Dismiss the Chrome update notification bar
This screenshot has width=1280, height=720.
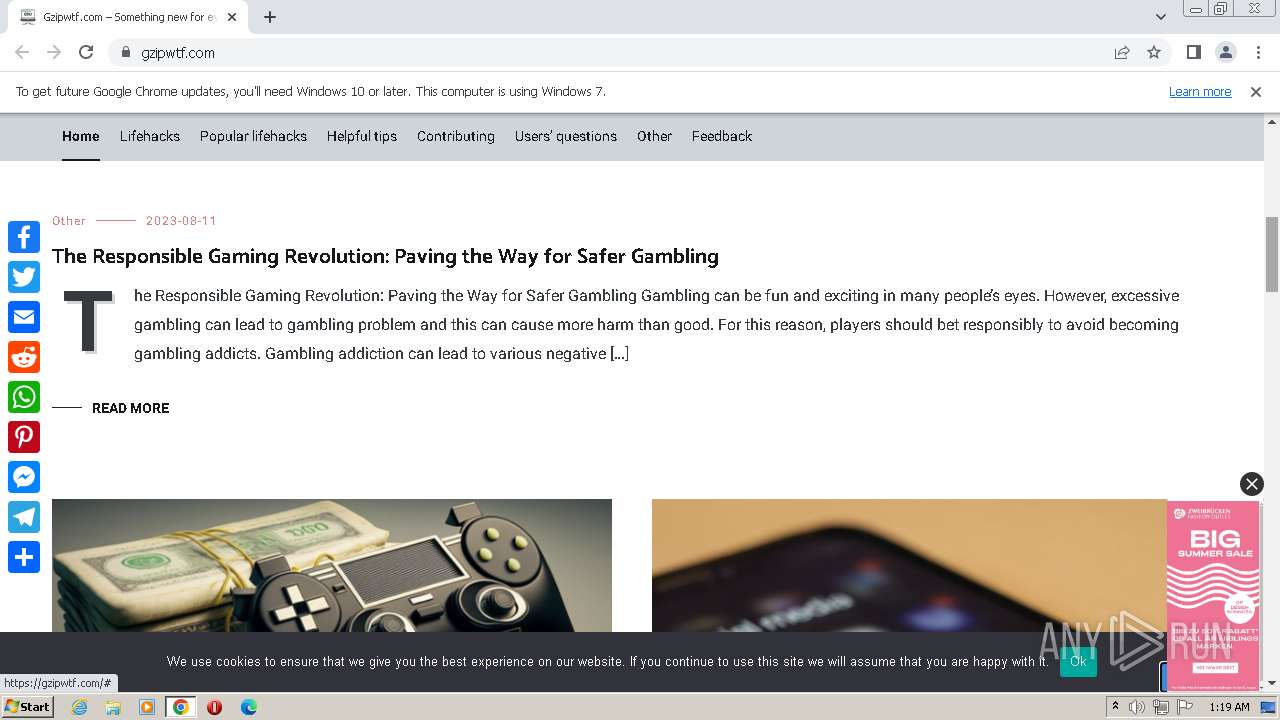(1256, 91)
